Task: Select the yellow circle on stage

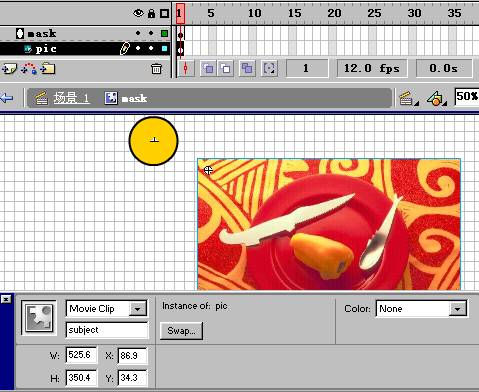Action: click(154, 141)
